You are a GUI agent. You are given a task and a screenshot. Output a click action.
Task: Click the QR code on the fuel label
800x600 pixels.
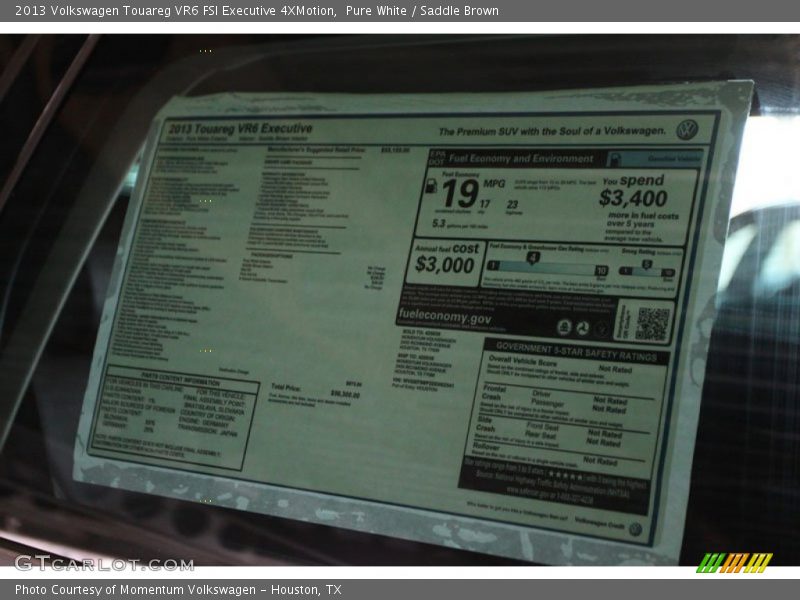point(652,323)
